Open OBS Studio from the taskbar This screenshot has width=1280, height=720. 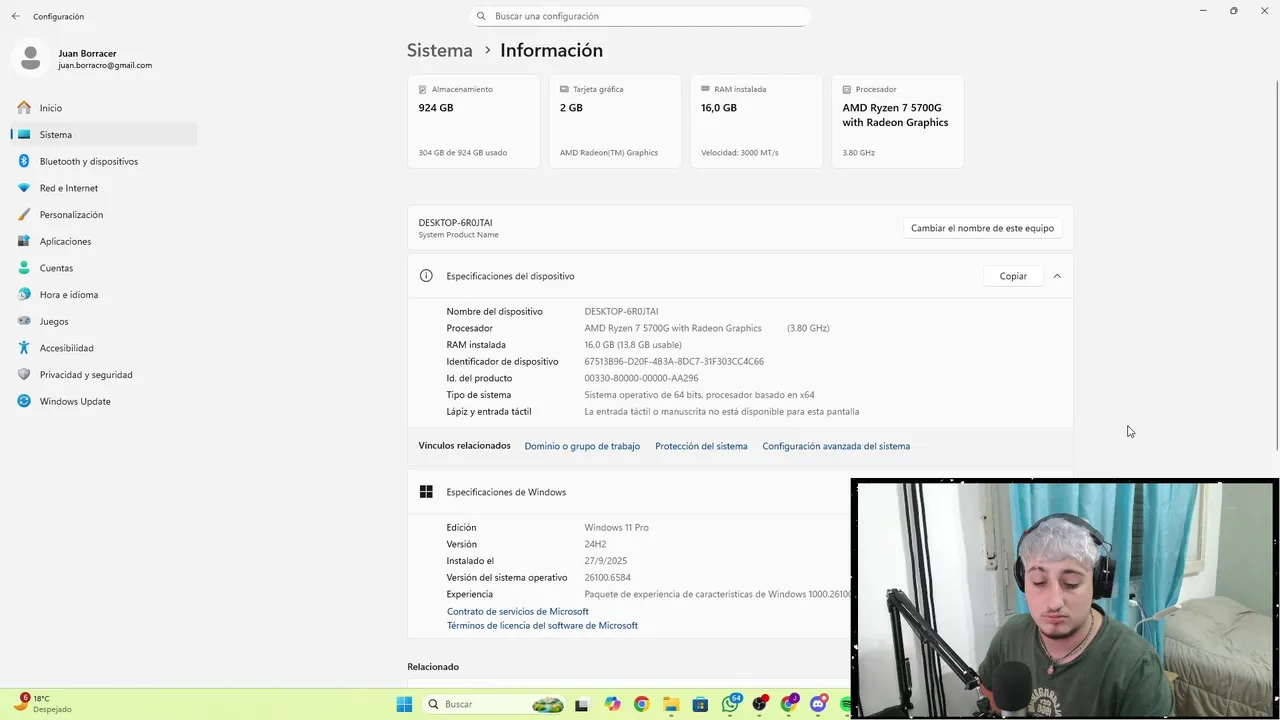(x=759, y=704)
